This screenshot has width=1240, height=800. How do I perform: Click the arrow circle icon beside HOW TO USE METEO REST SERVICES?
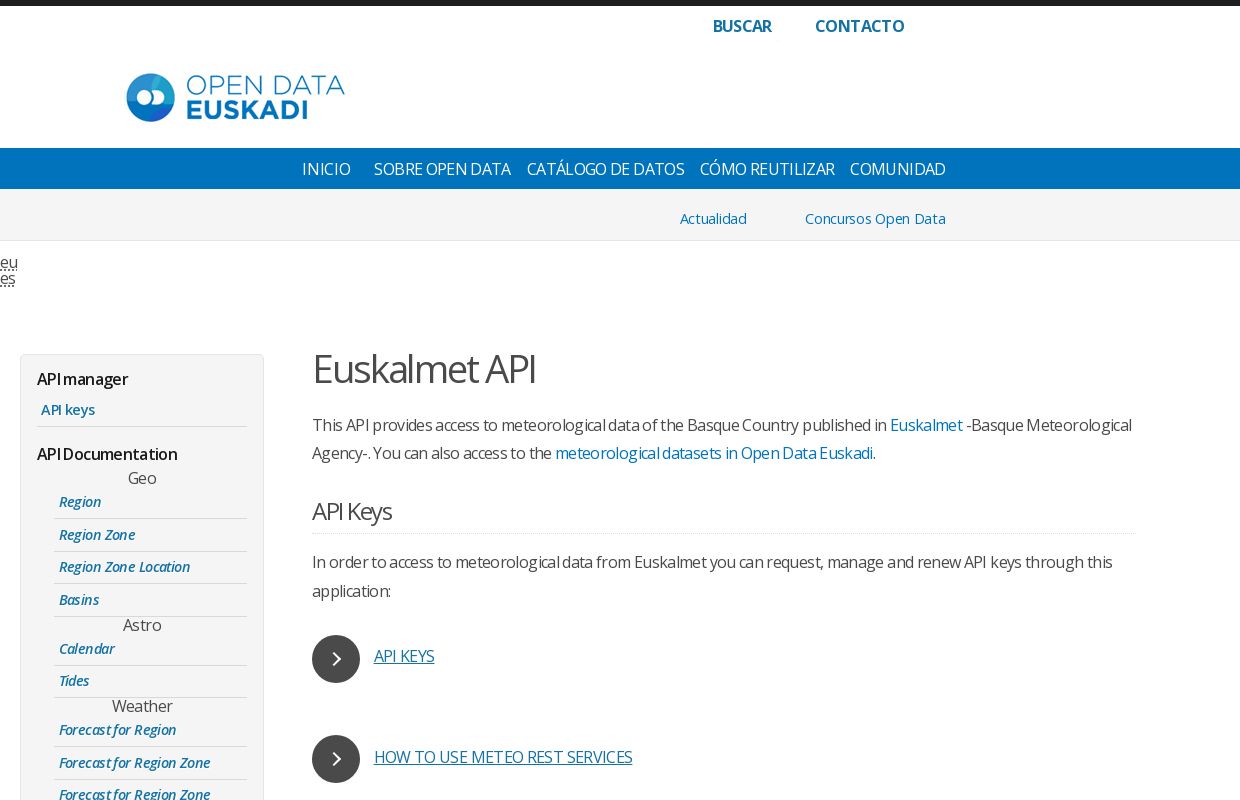tap(336, 759)
